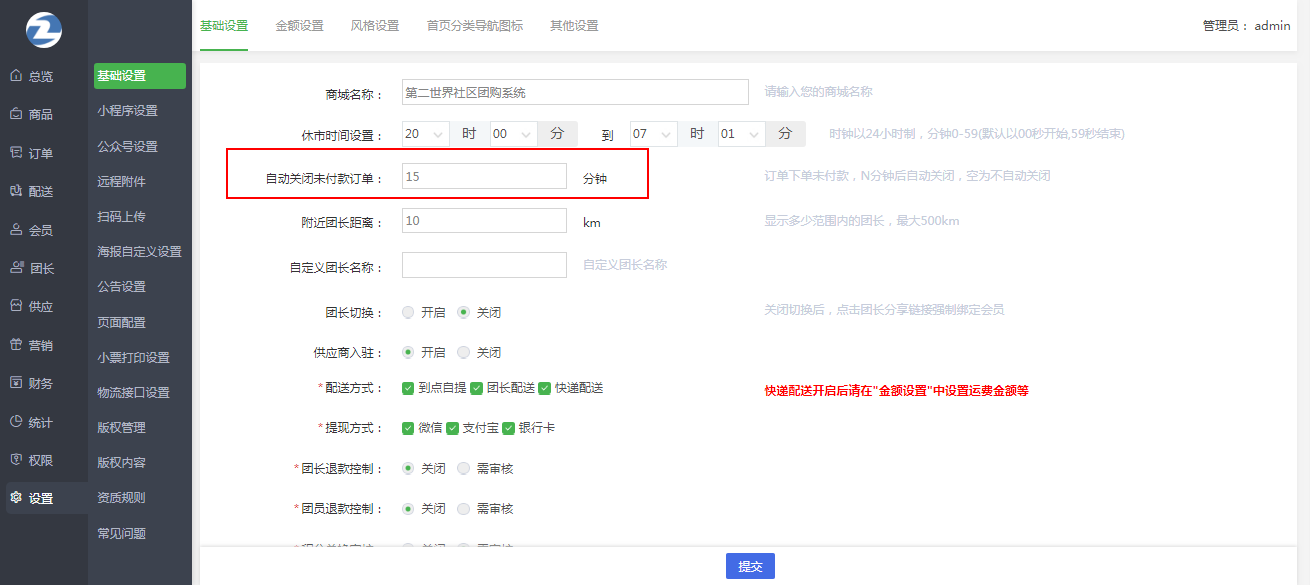Expand the closing start hour dropdown showing 20
This screenshot has width=1310, height=585.
coord(425,134)
